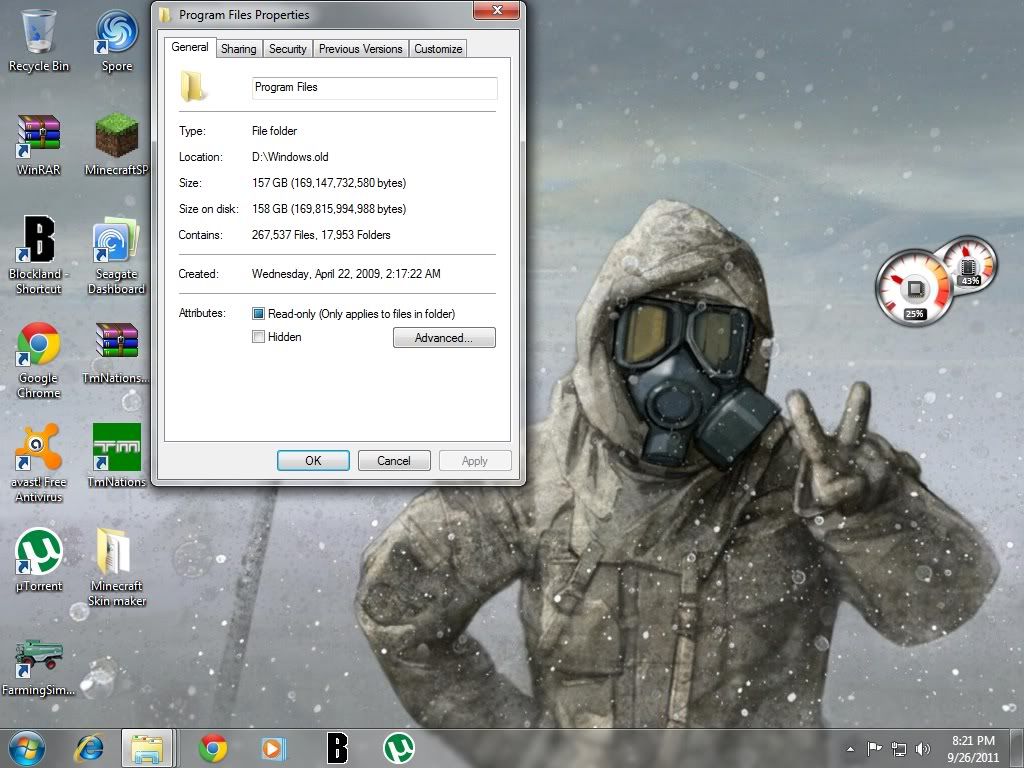Click the size value 157 GB
This screenshot has height=768, width=1024.
(x=329, y=183)
